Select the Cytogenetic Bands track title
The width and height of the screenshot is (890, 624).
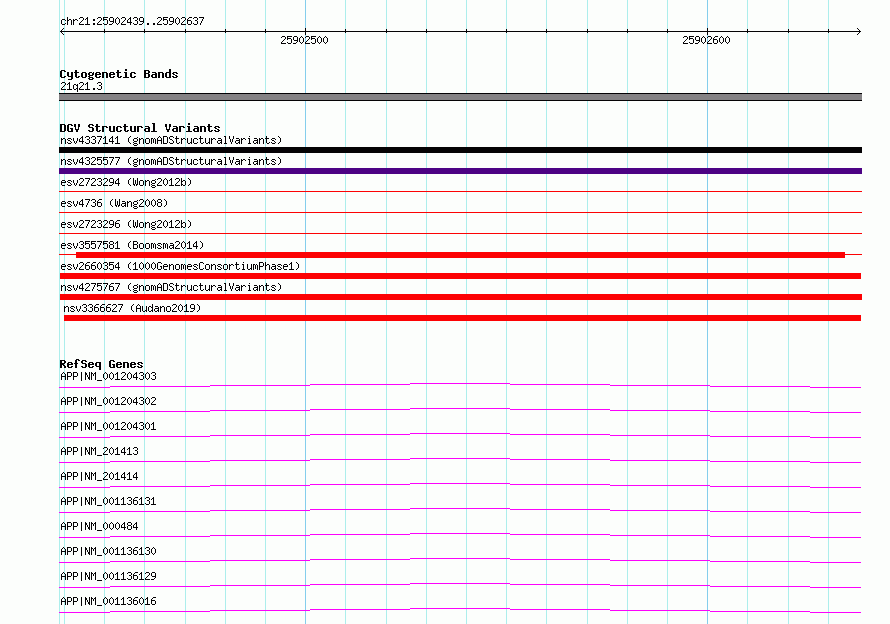tap(119, 74)
